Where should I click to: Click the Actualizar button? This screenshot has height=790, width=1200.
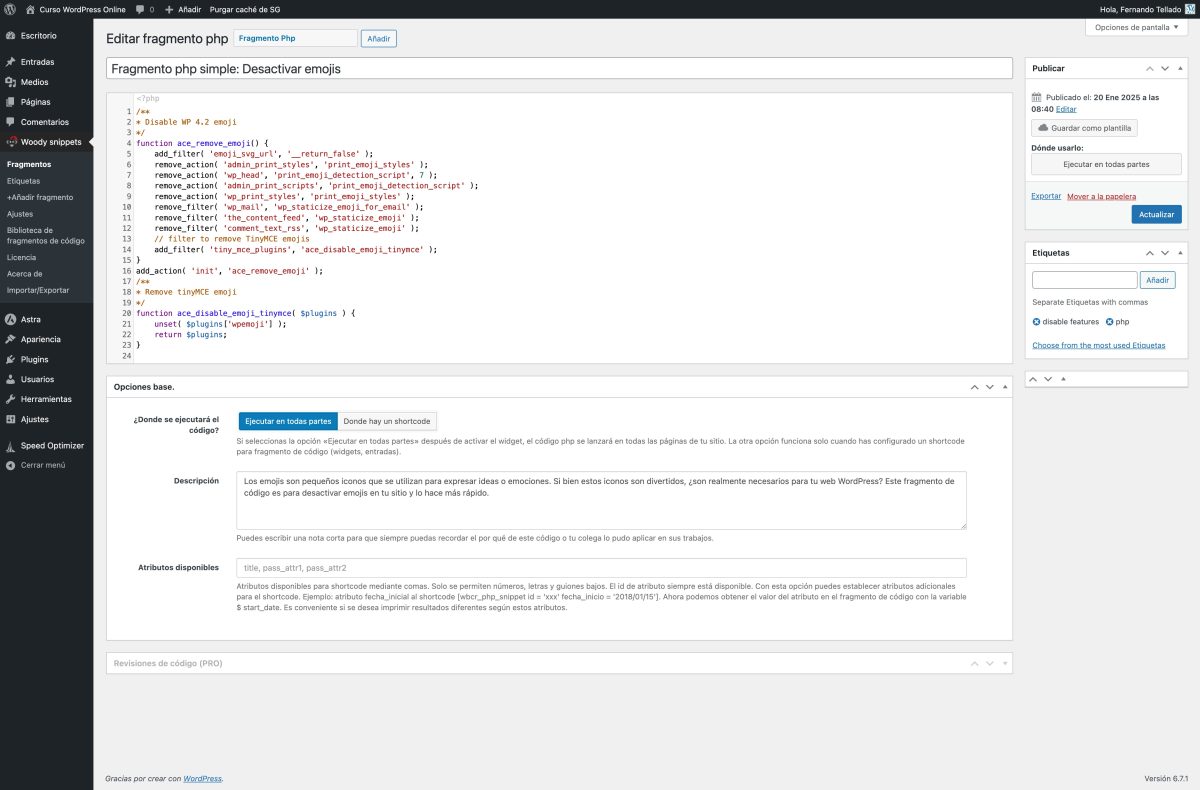pyautogui.click(x=1156, y=215)
